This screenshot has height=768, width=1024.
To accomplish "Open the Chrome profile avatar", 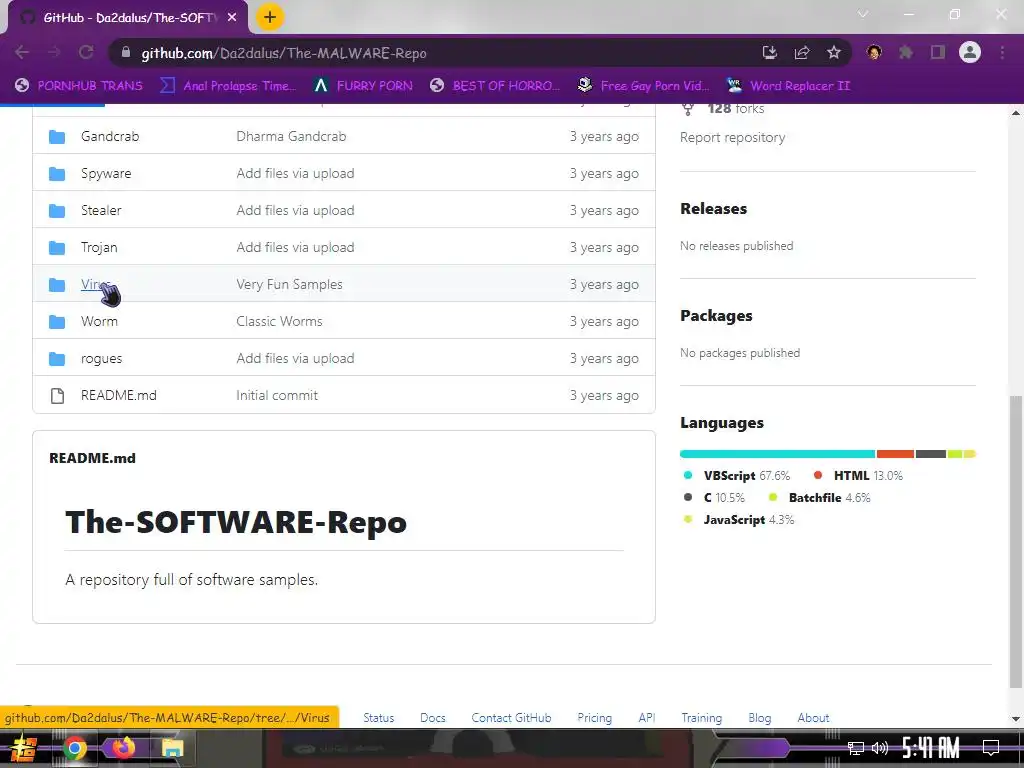I will (970, 52).
